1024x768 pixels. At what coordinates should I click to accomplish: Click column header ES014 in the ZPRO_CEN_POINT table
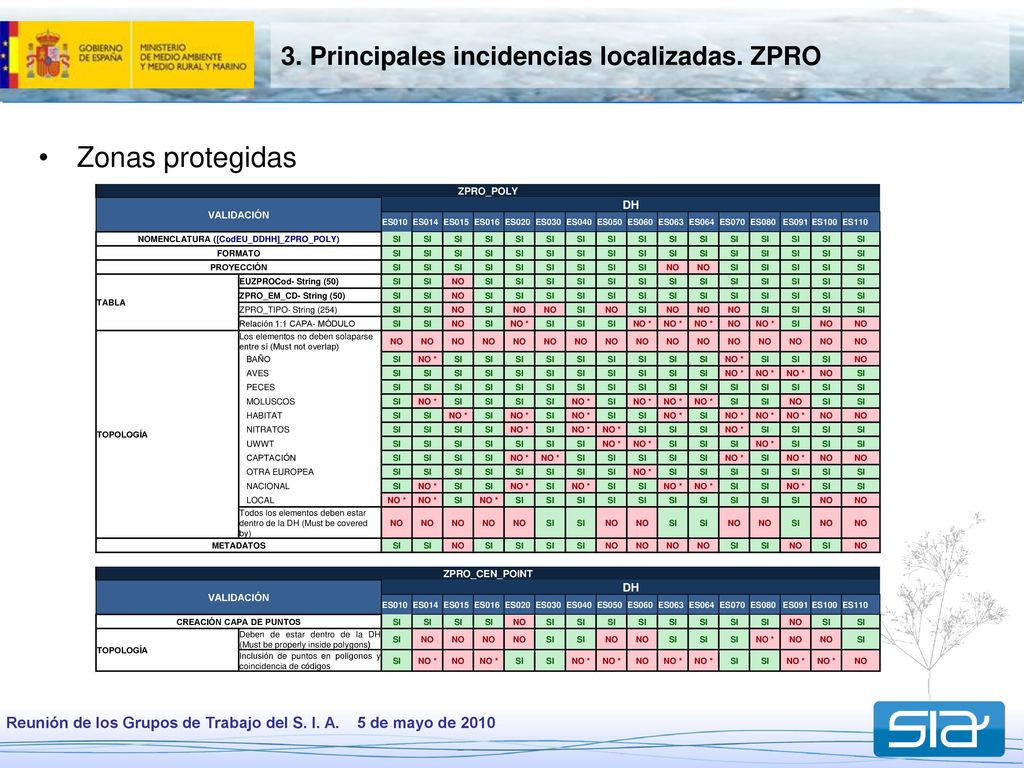click(426, 605)
